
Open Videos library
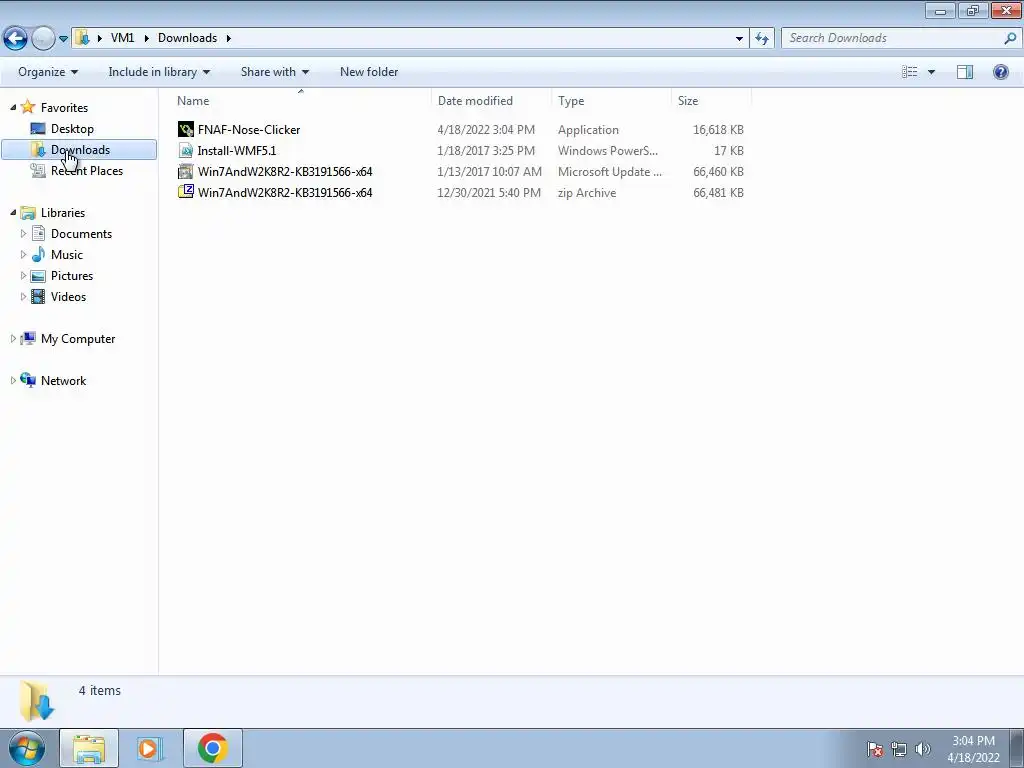[x=68, y=296]
